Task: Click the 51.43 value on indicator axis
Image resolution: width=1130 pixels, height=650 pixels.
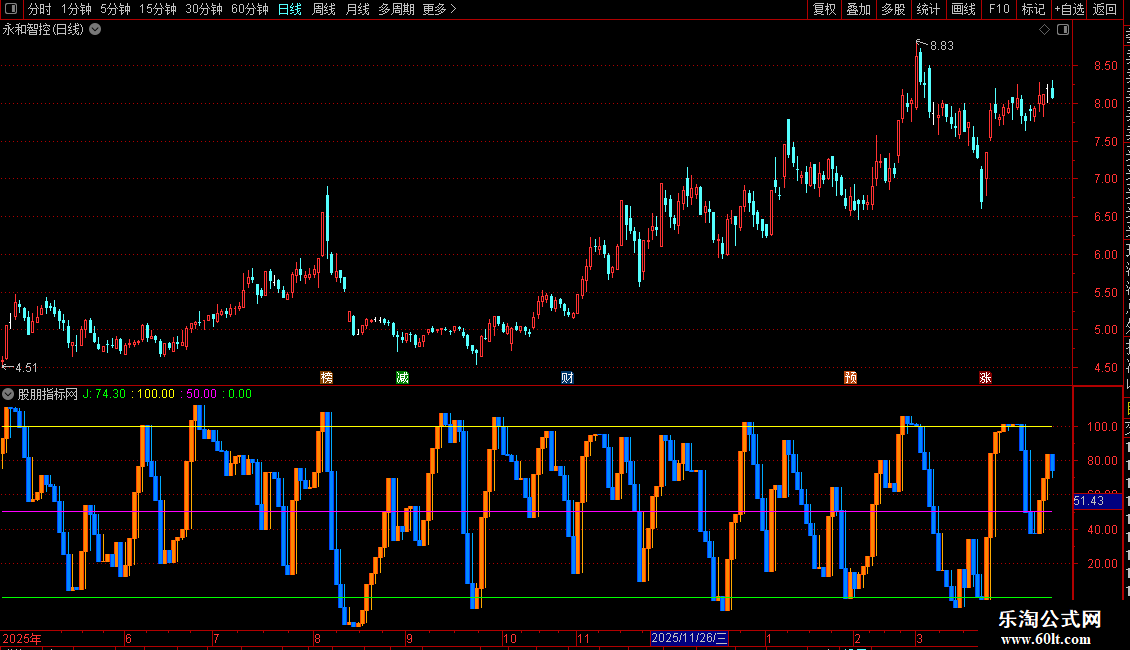Action: click(x=1088, y=501)
